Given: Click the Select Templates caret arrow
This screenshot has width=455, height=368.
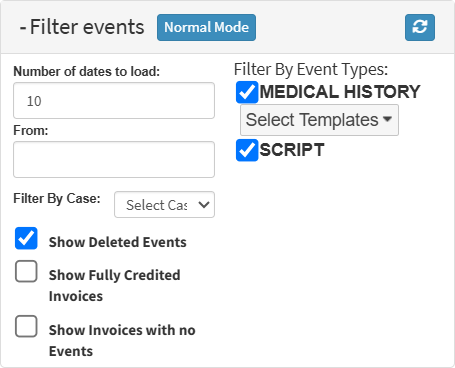Looking at the screenshot, I should pyautogui.click(x=387, y=119).
